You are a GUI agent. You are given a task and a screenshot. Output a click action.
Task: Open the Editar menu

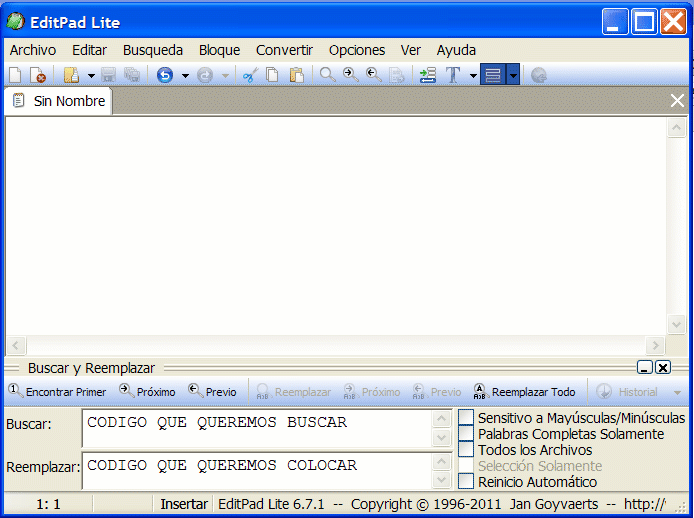point(89,50)
